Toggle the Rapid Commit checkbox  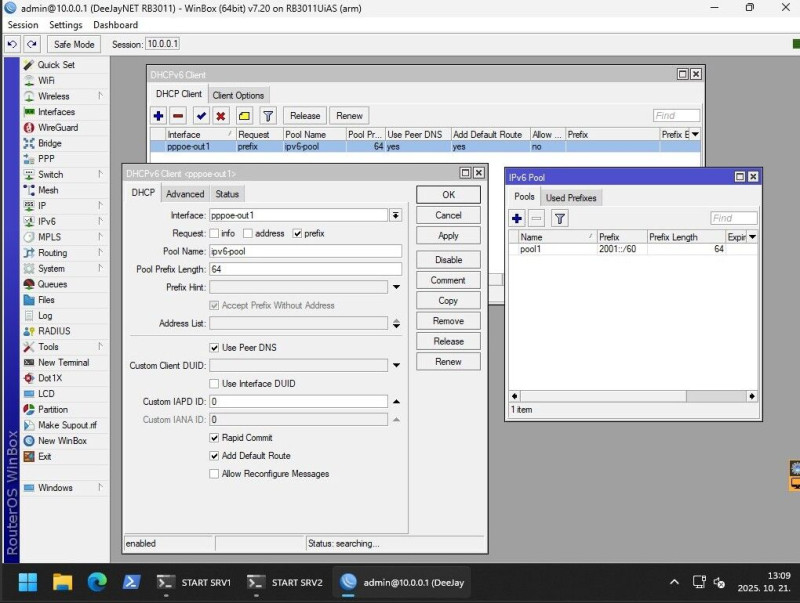pyautogui.click(x=214, y=438)
